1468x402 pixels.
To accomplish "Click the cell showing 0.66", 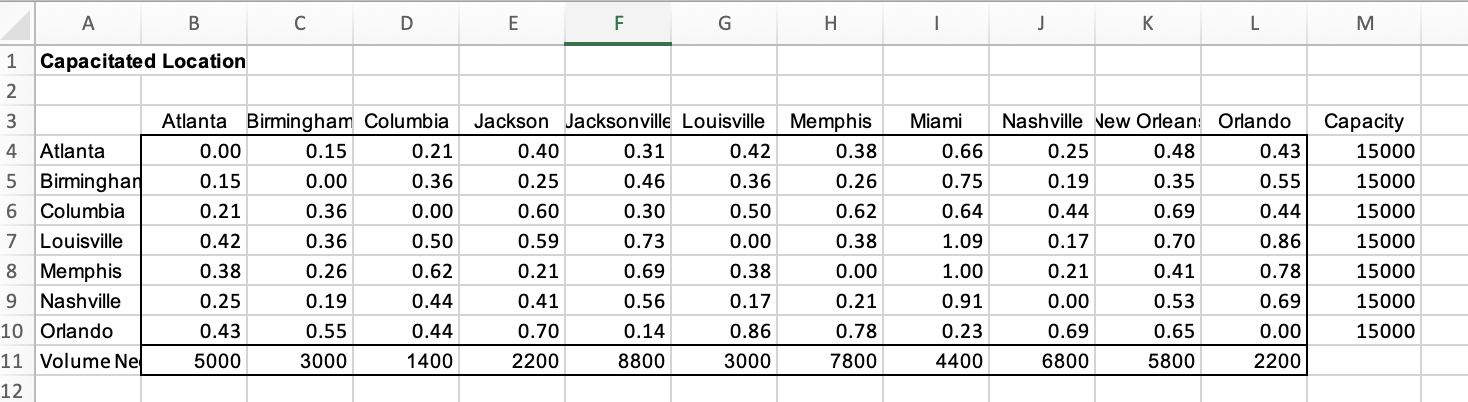I will click(x=936, y=152).
